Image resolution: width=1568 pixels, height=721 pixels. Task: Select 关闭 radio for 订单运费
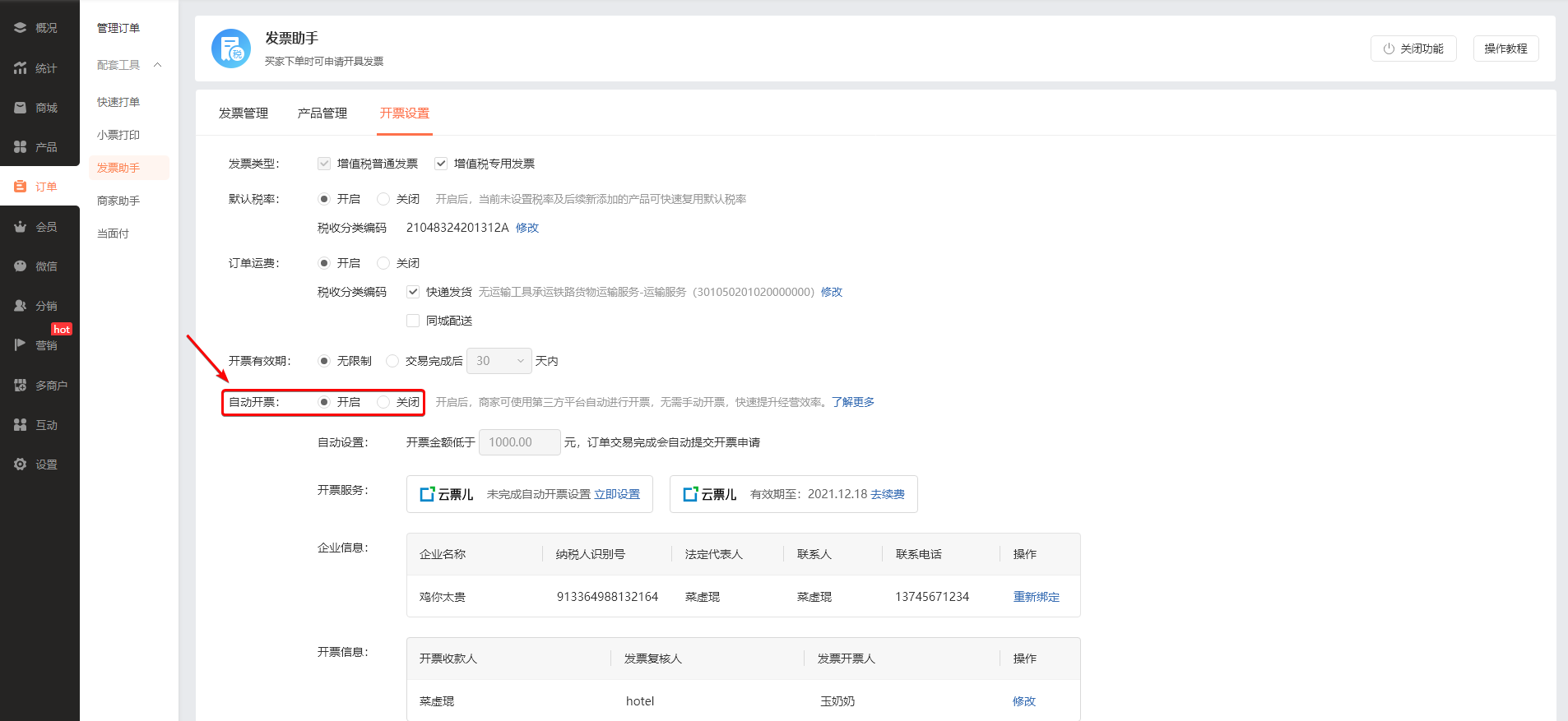383,263
